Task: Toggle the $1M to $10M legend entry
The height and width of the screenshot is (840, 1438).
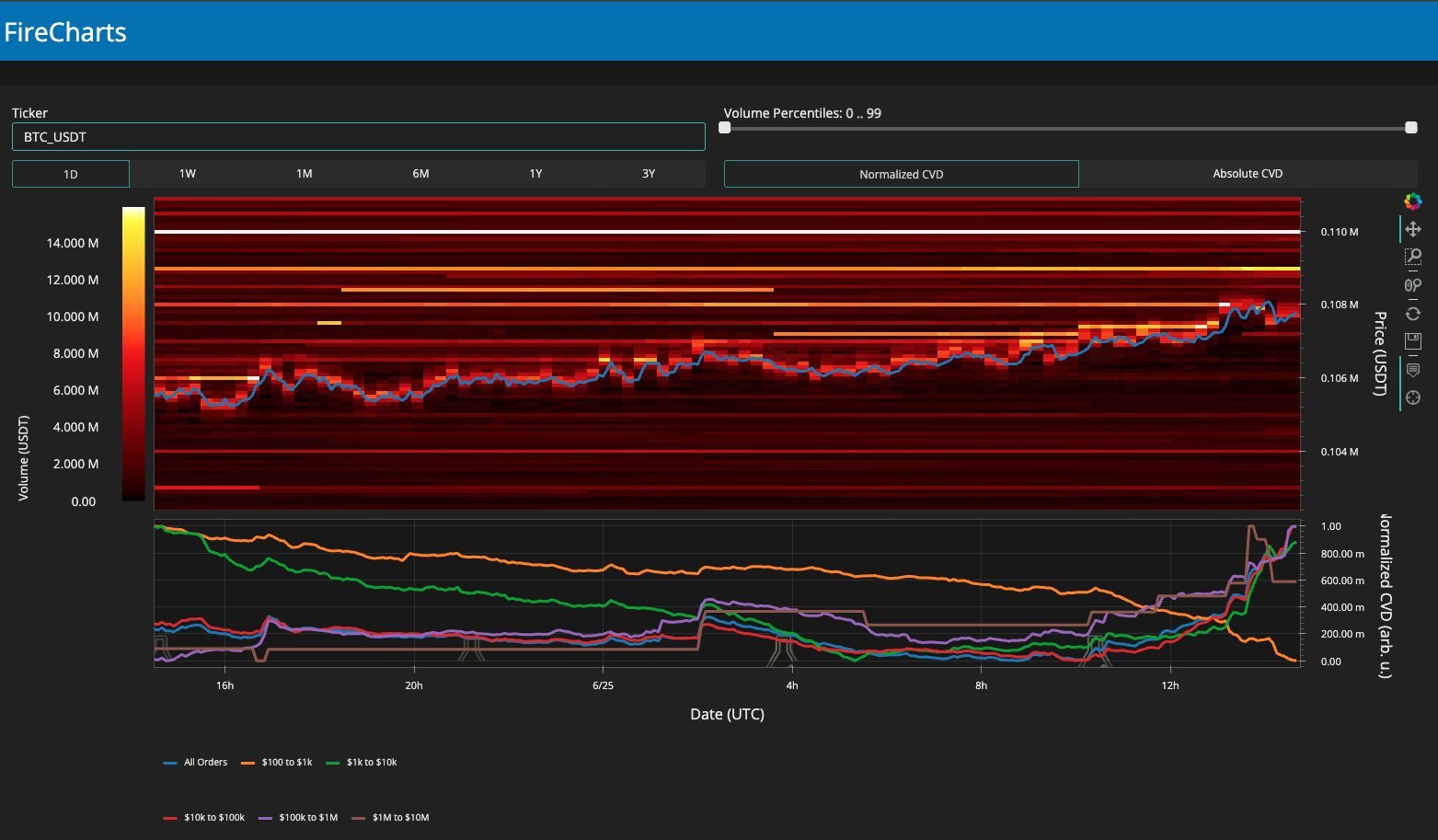Action: [400, 818]
